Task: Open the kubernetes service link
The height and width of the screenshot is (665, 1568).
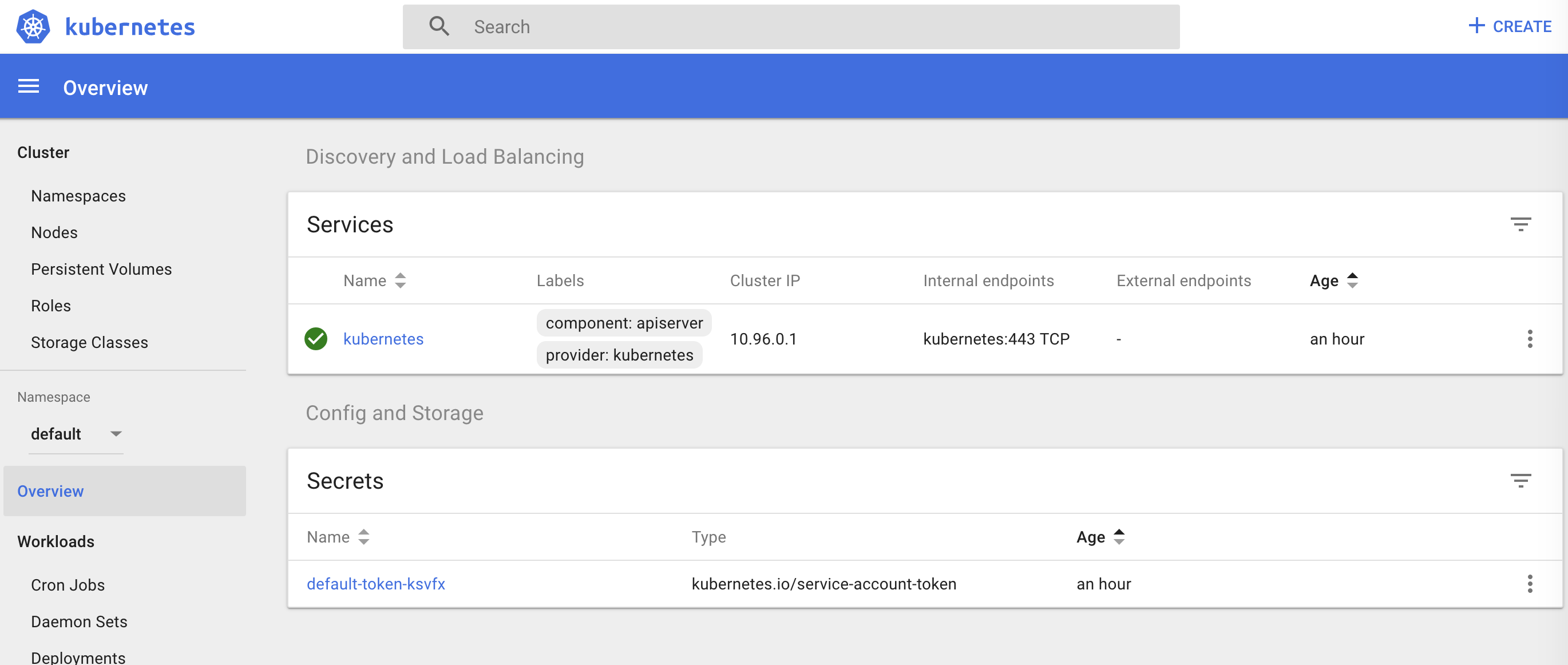Action: click(x=383, y=339)
